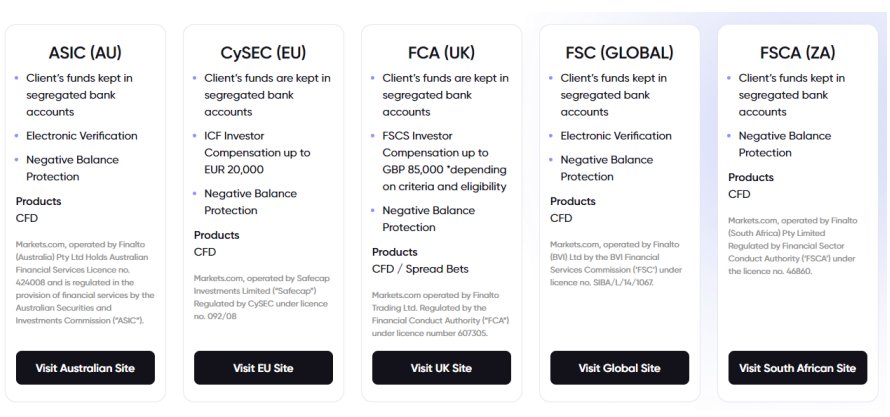Click the Visit Australian Site button
This screenshot has height=417, width=890.
(85, 367)
